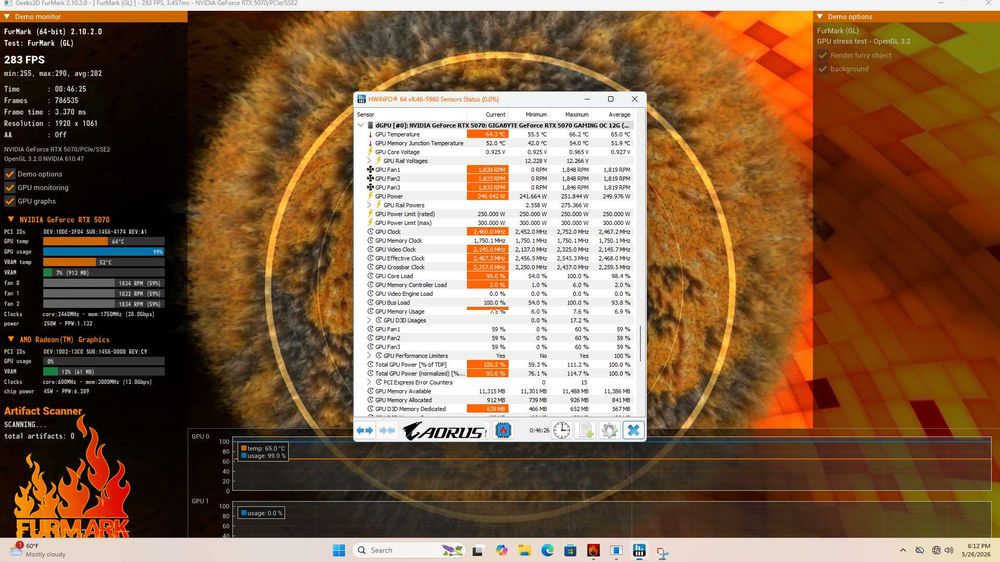Open weather widget showing 60°F
1000x562 pixels.
coord(37,550)
